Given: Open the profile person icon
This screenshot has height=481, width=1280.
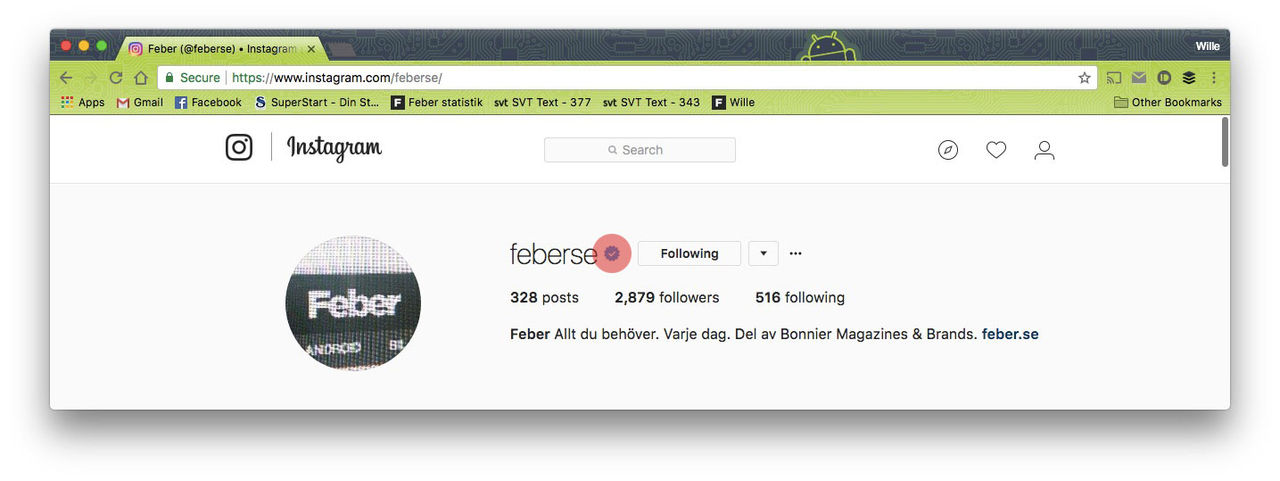Looking at the screenshot, I should click(1044, 150).
